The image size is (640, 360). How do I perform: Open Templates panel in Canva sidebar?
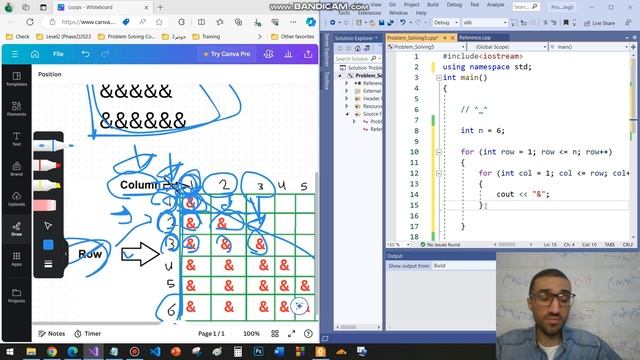[16, 79]
